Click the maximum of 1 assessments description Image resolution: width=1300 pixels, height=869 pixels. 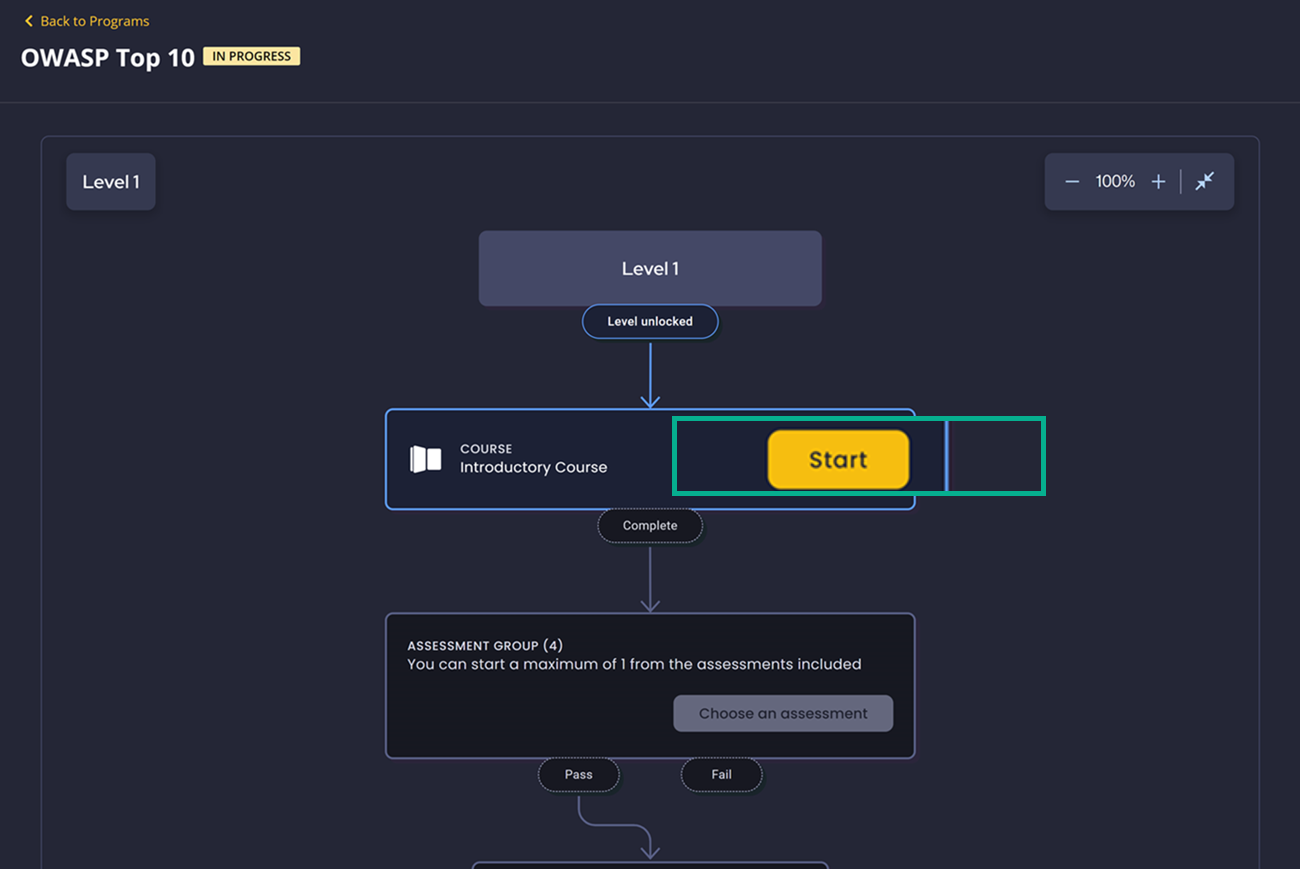pyautogui.click(x=634, y=664)
